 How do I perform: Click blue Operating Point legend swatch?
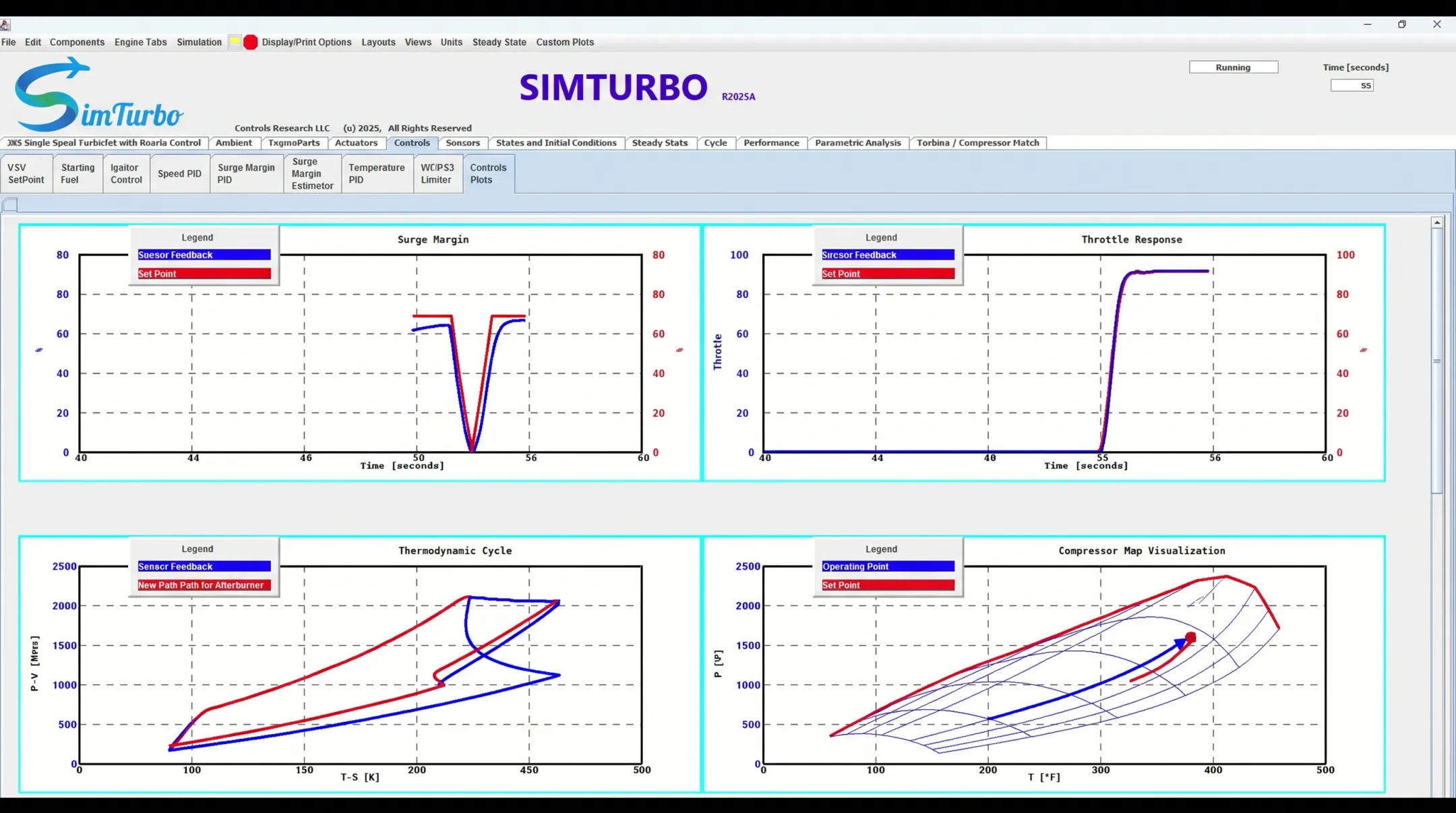tap(888, 566)
